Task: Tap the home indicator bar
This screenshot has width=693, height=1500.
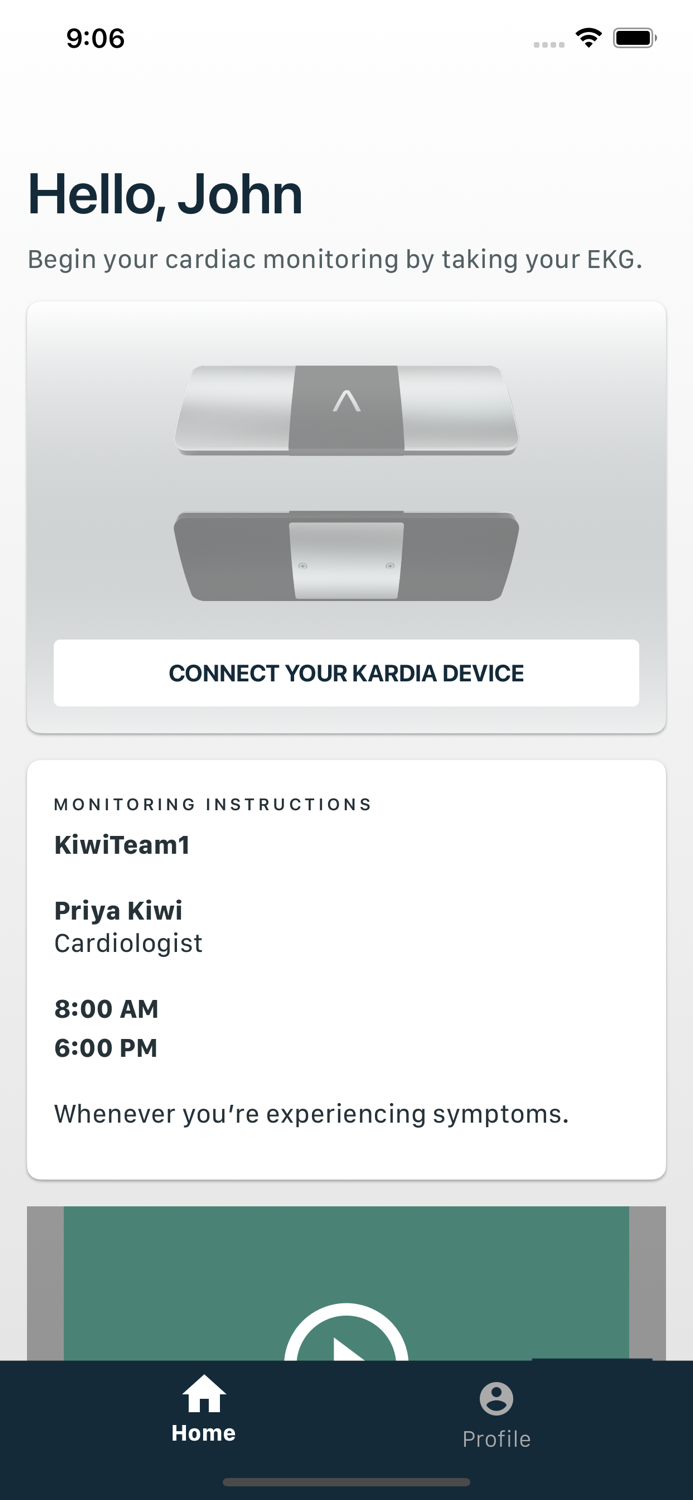Action: 346,1482
